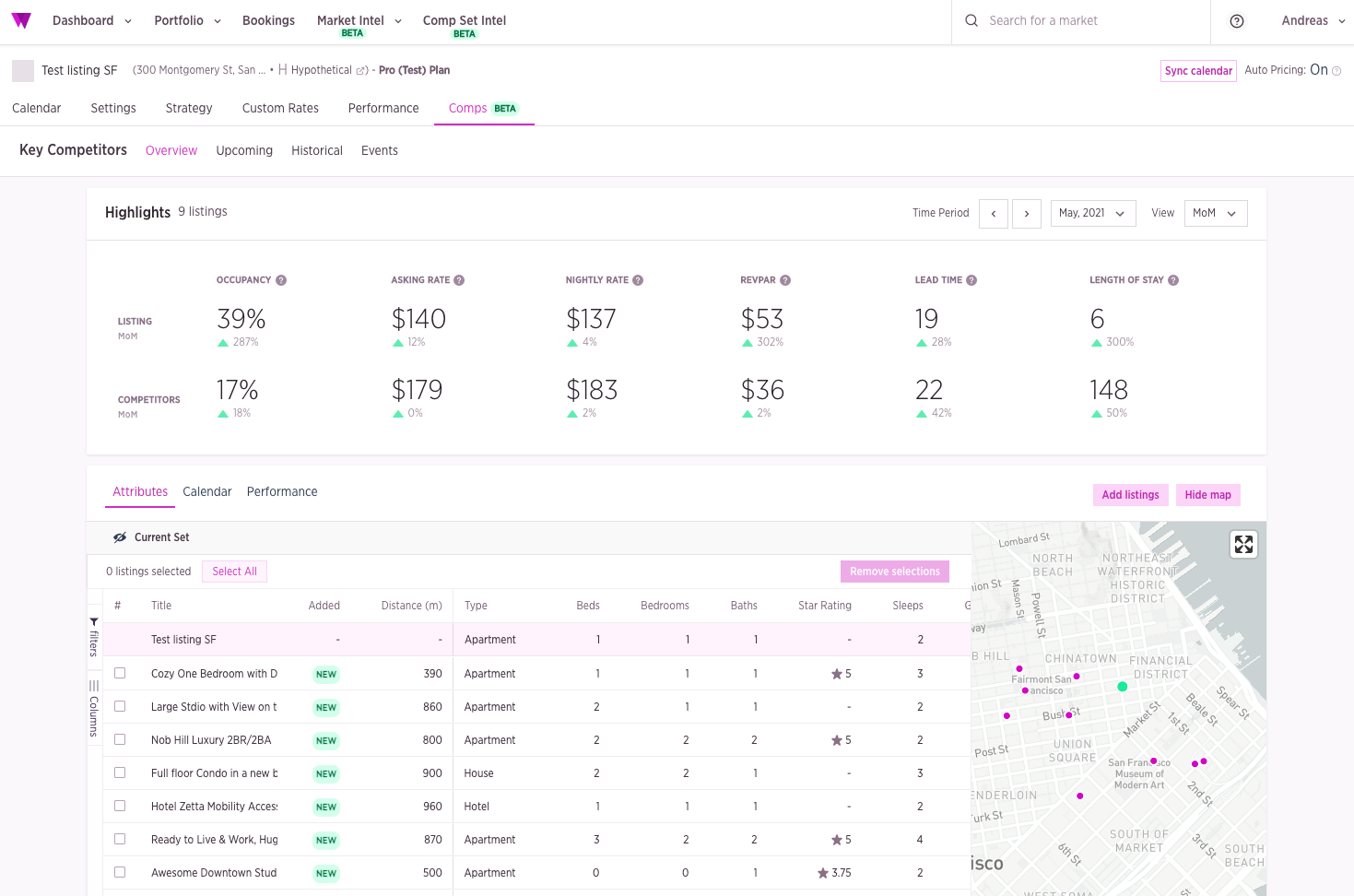Click the search magnifier icon
Screen dimensions: 1354x896
tap(971, 20)
